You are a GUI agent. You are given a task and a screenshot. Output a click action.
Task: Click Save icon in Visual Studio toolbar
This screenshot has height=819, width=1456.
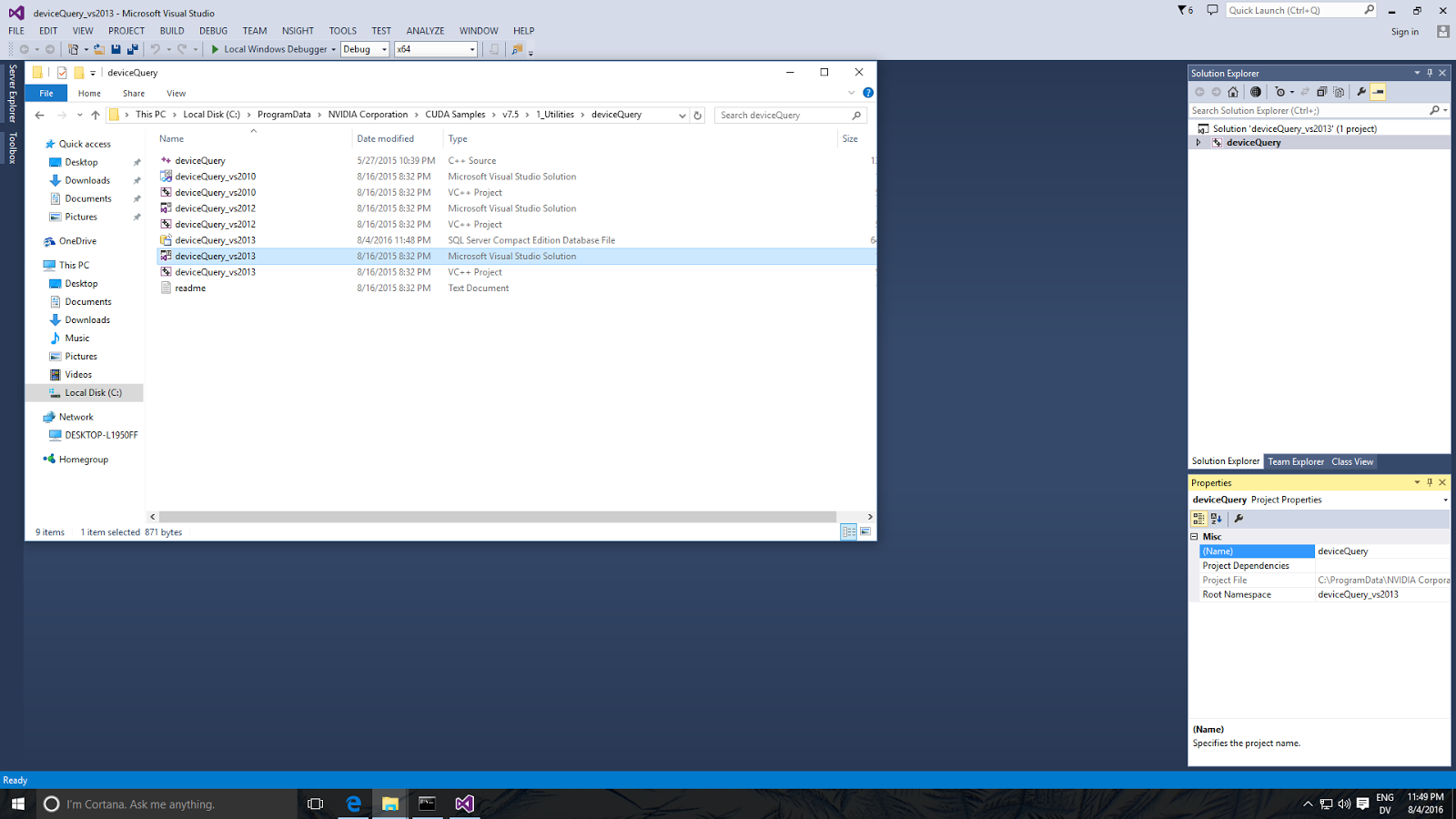(x=116, y=49)
